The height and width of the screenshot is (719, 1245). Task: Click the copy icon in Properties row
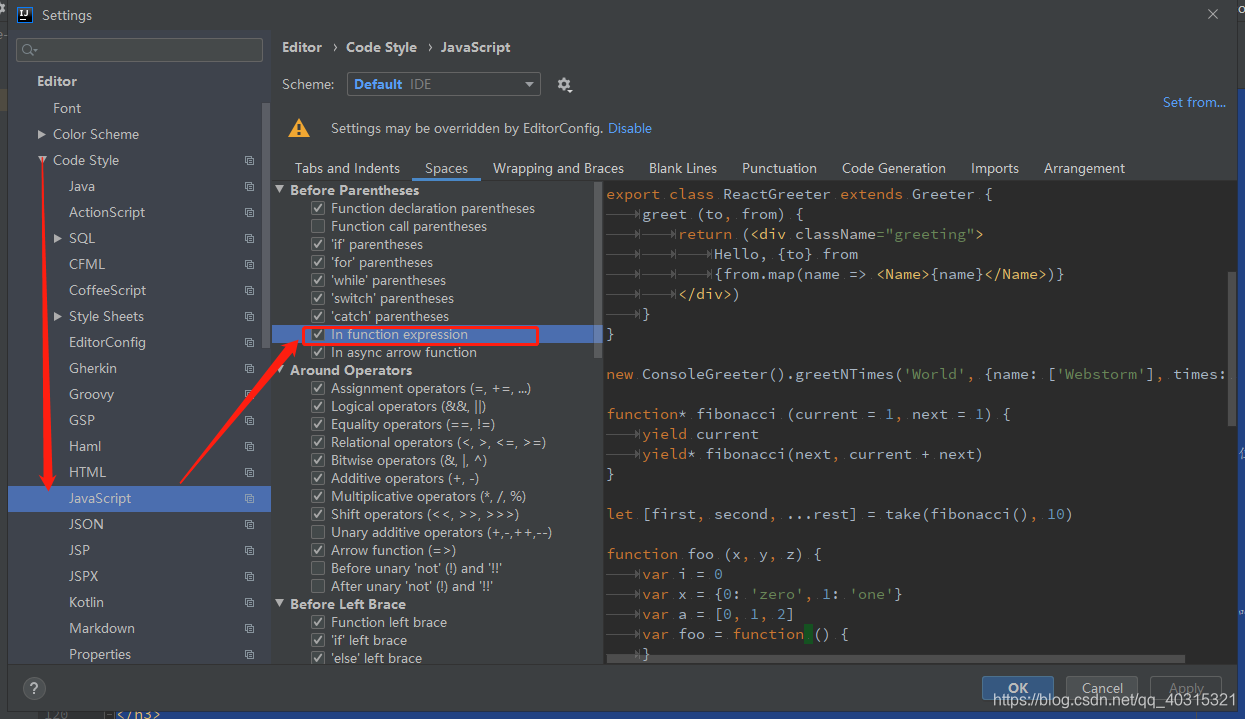pyautogui.click(x=249, y=654)
